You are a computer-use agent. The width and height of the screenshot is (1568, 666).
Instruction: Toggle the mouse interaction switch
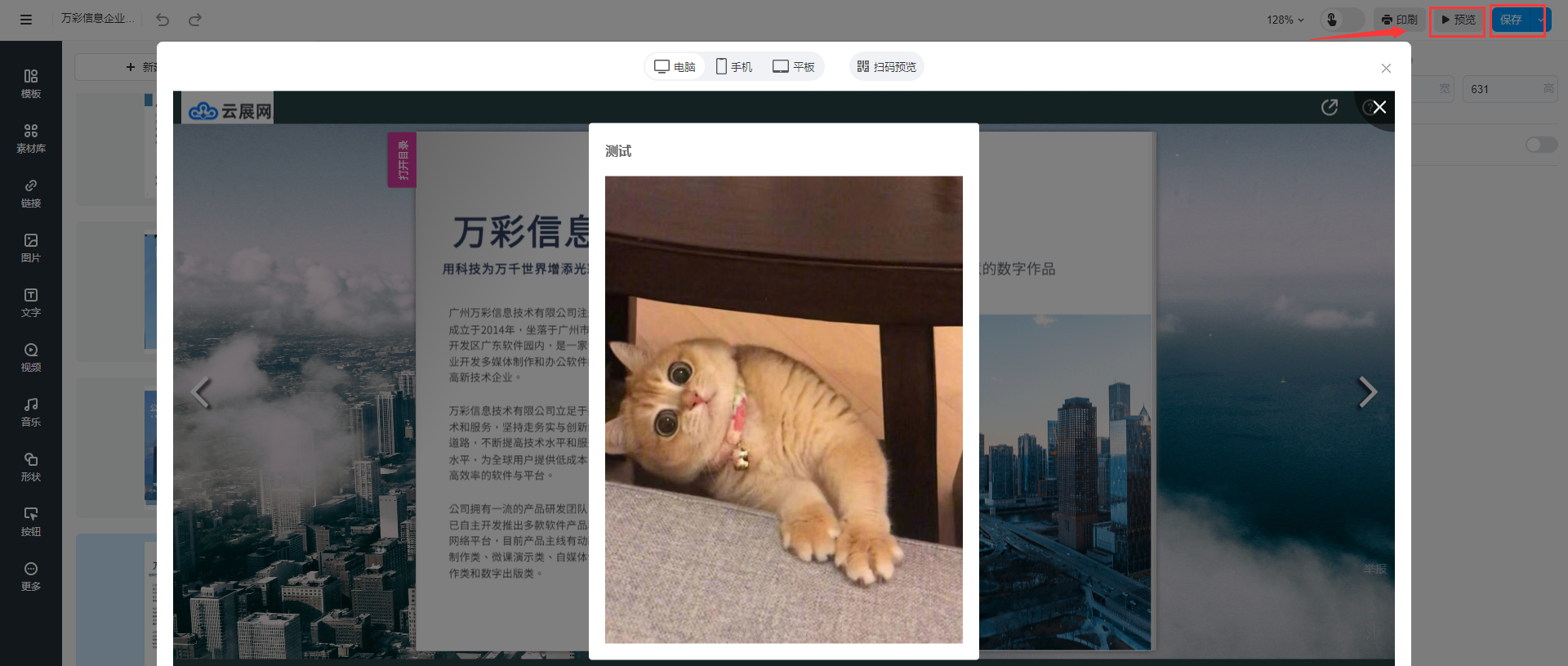pos(1342,20)
